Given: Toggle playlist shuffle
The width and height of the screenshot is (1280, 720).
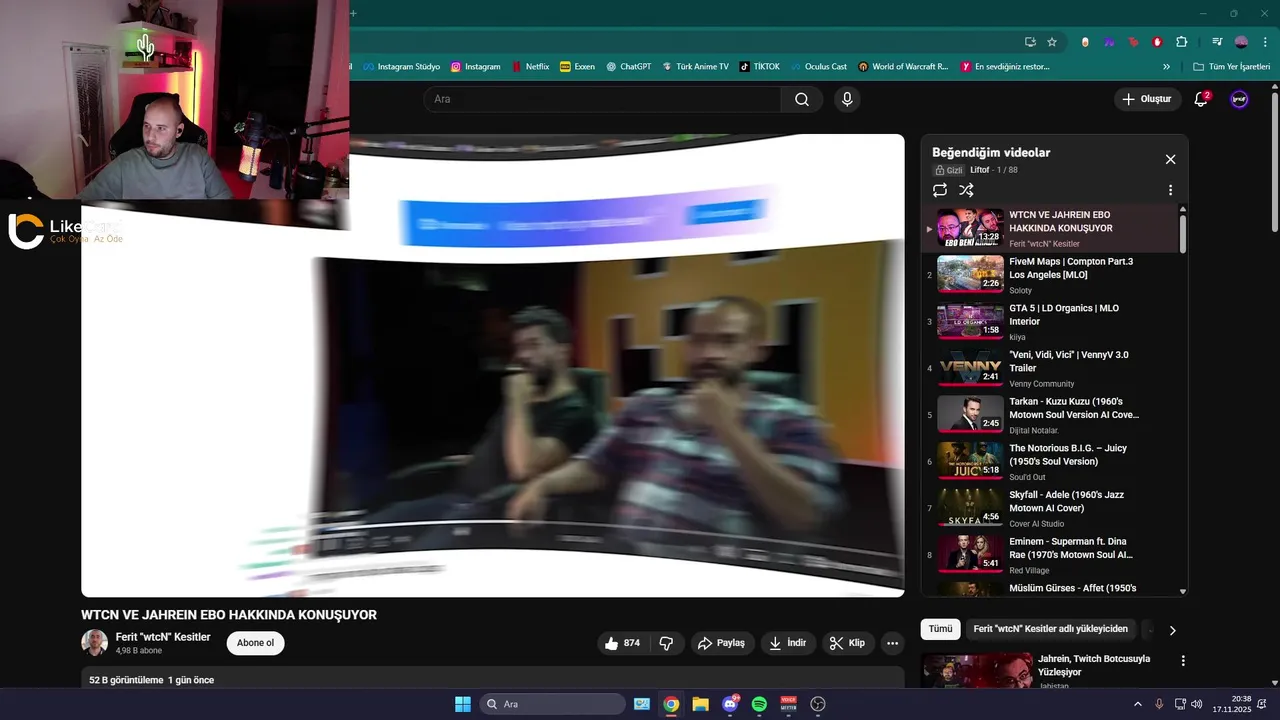Looking at the screenshot, I should pyautogui.click(x=966, y=190).
